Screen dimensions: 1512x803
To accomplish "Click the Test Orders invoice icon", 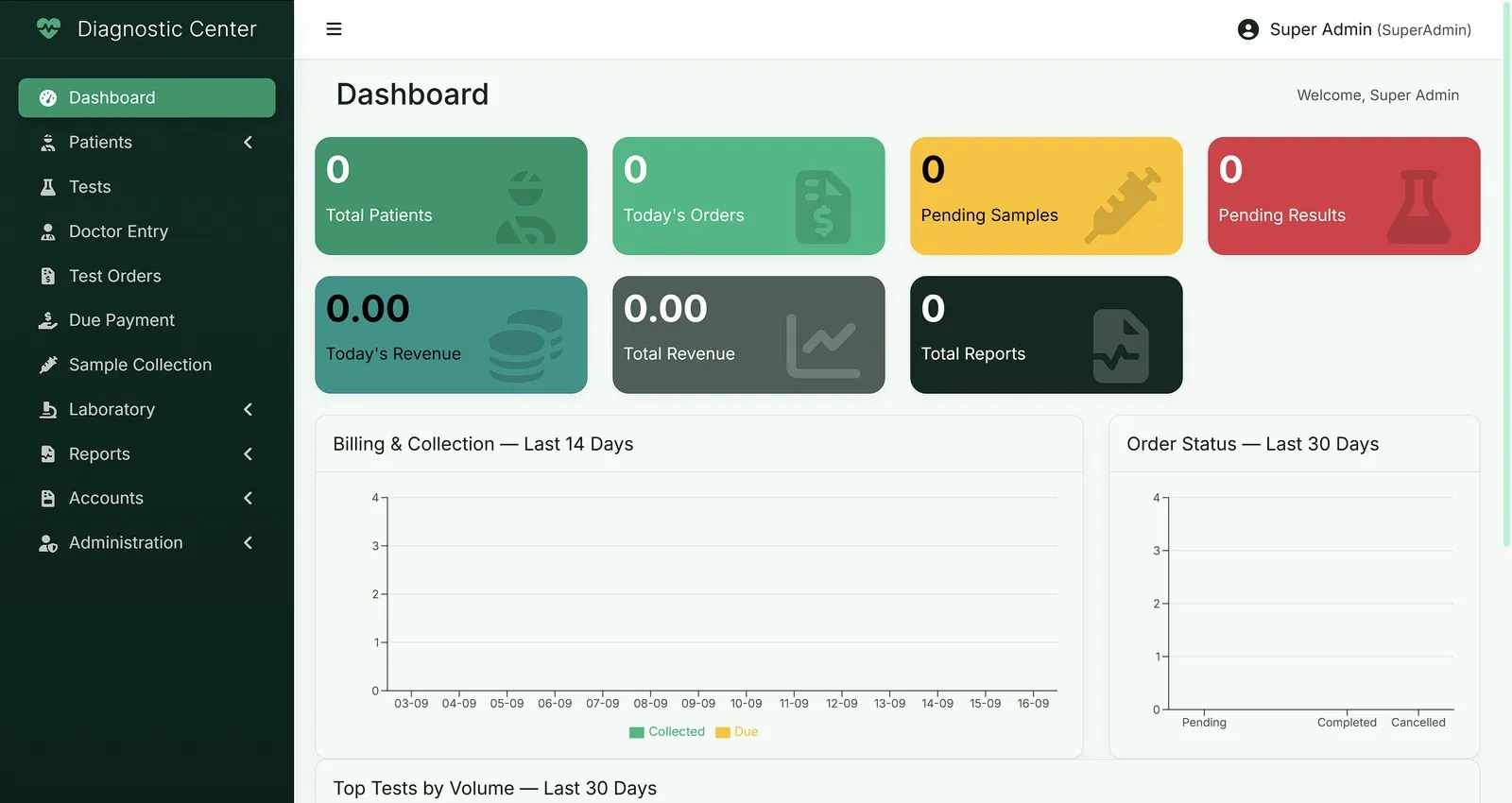I will point(48,276).
